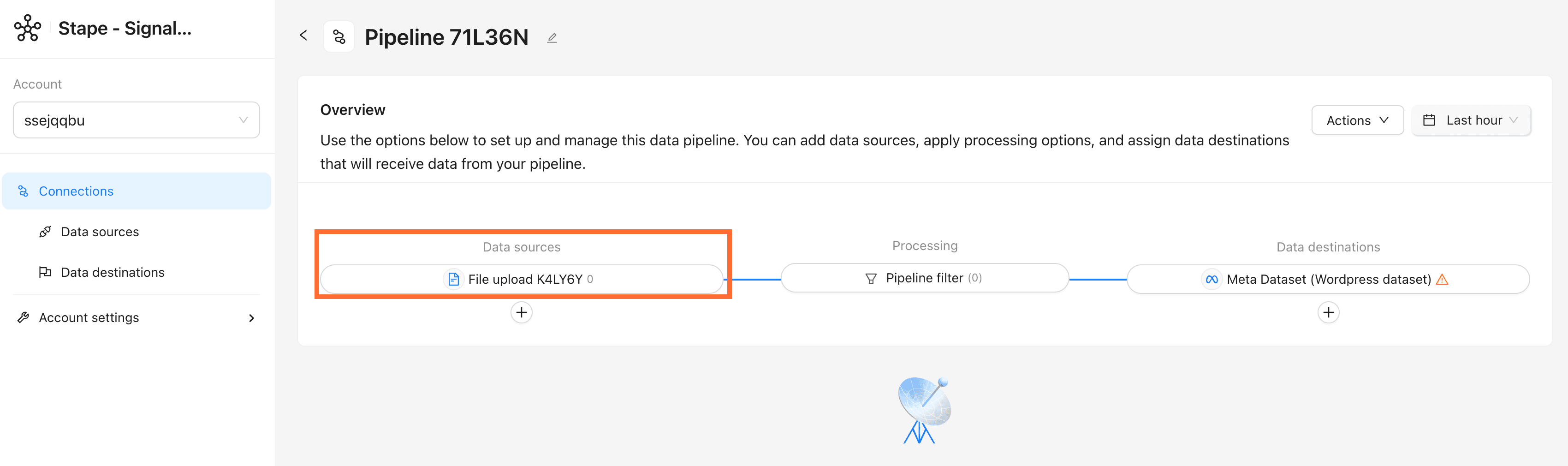The height and width of the screenshot is (466, 1568).
Task: Go back using the left arrow icon
Action: (303, 36)
